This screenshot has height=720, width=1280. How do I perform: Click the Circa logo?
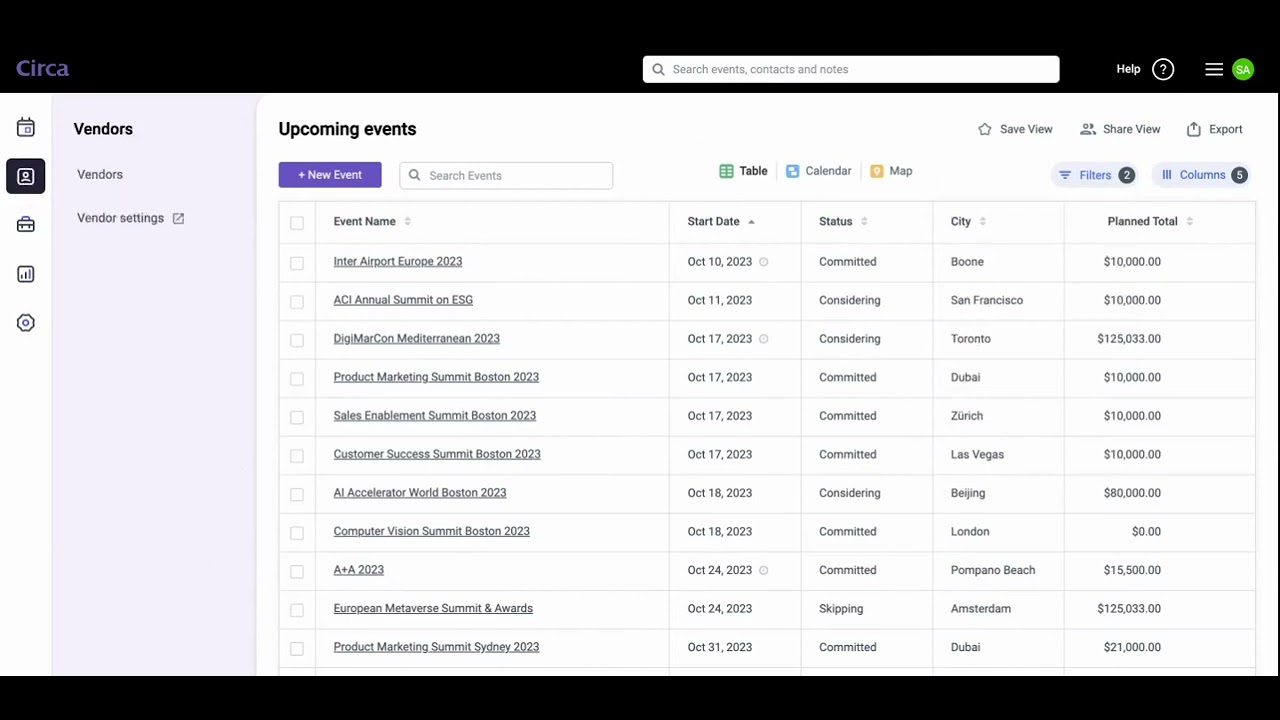point(42,69)
